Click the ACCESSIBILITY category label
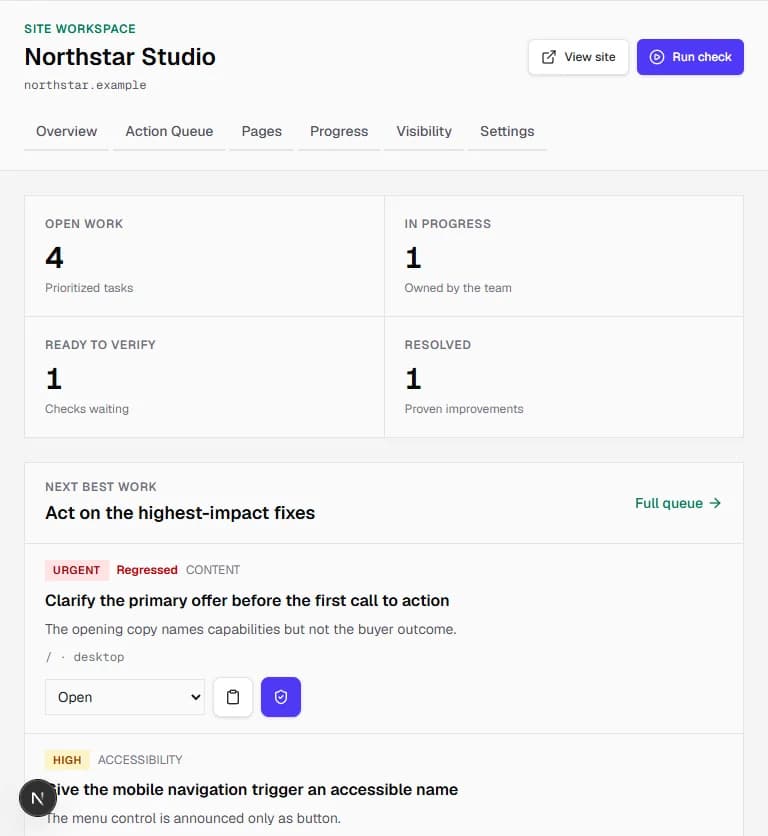Image resolution: width=768 pixels, height=836 pixels. [x=140, y=760]
